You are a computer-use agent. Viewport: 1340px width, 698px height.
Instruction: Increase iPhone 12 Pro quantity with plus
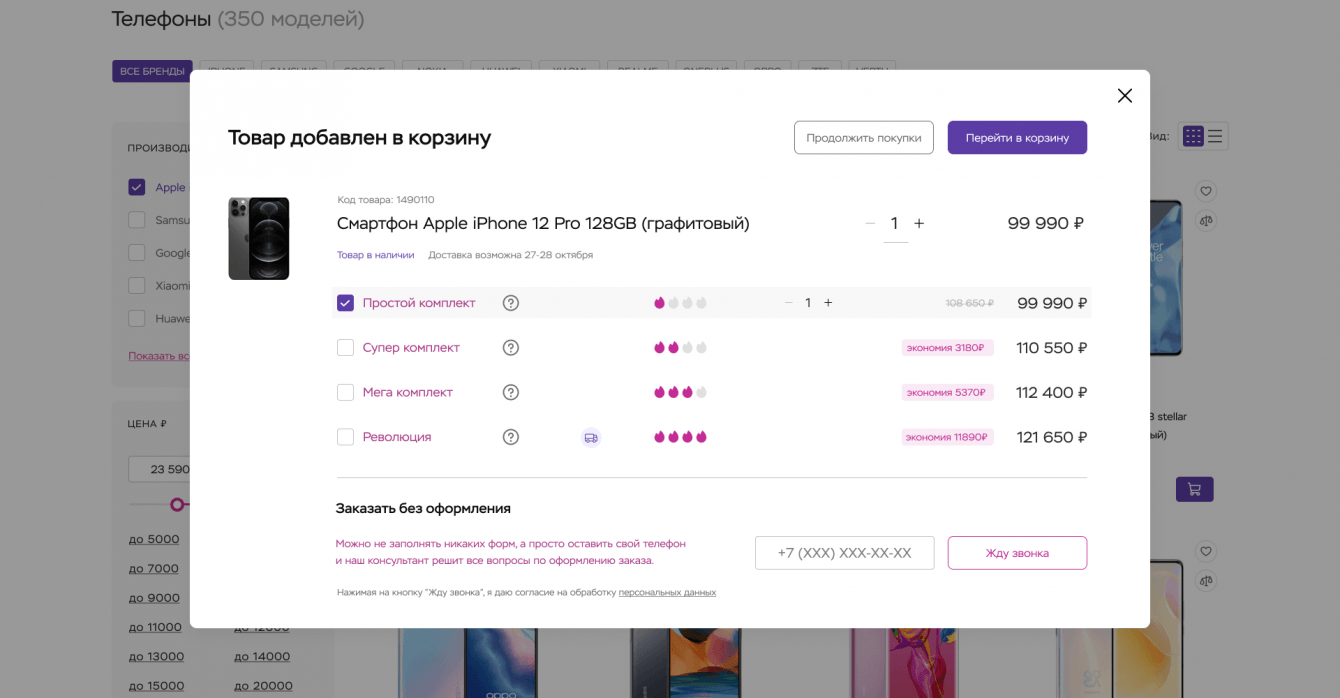(919, 224)
